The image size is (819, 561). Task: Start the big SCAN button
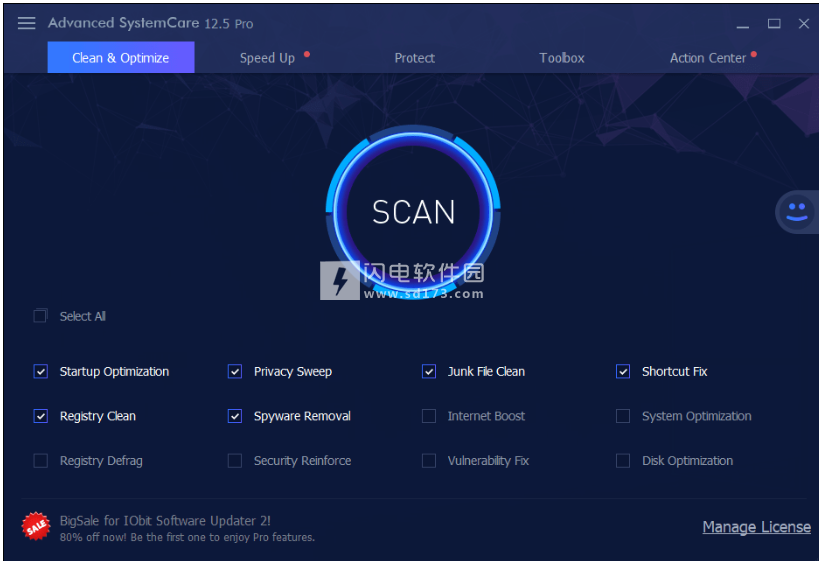tap(413, 212)
